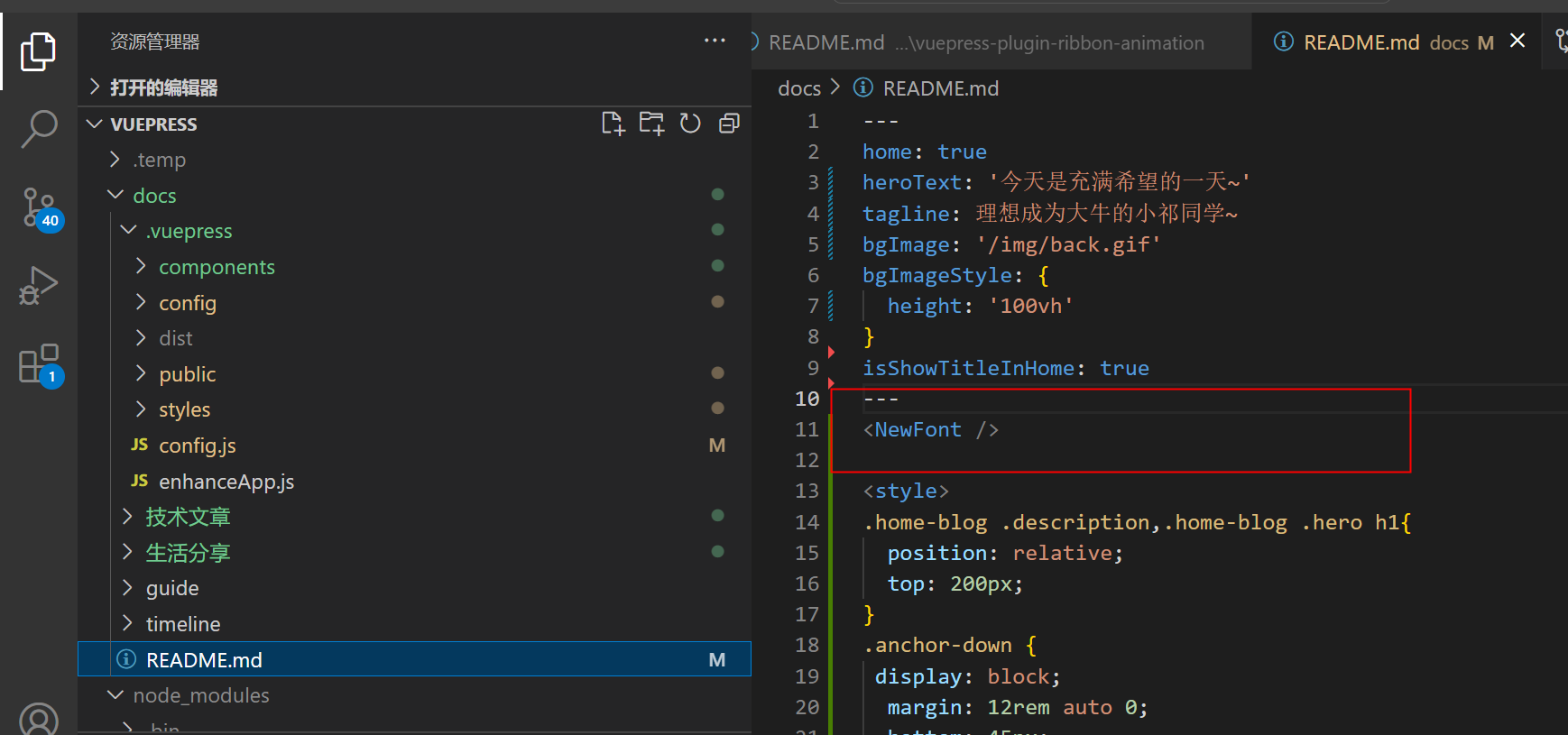Expand the guide folder
Image resolution: width=1568 pixels, height=735 pixels.
point(127,587)
